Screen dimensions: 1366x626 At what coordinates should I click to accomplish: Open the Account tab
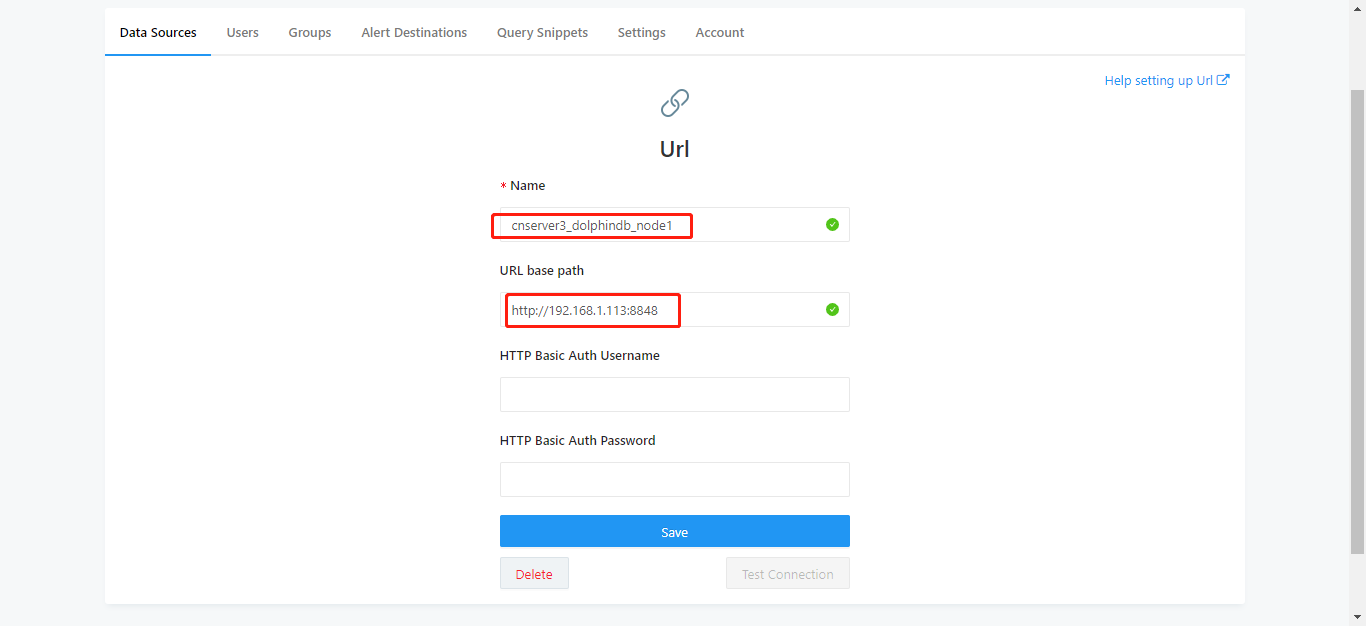click(x=720, y=33)
